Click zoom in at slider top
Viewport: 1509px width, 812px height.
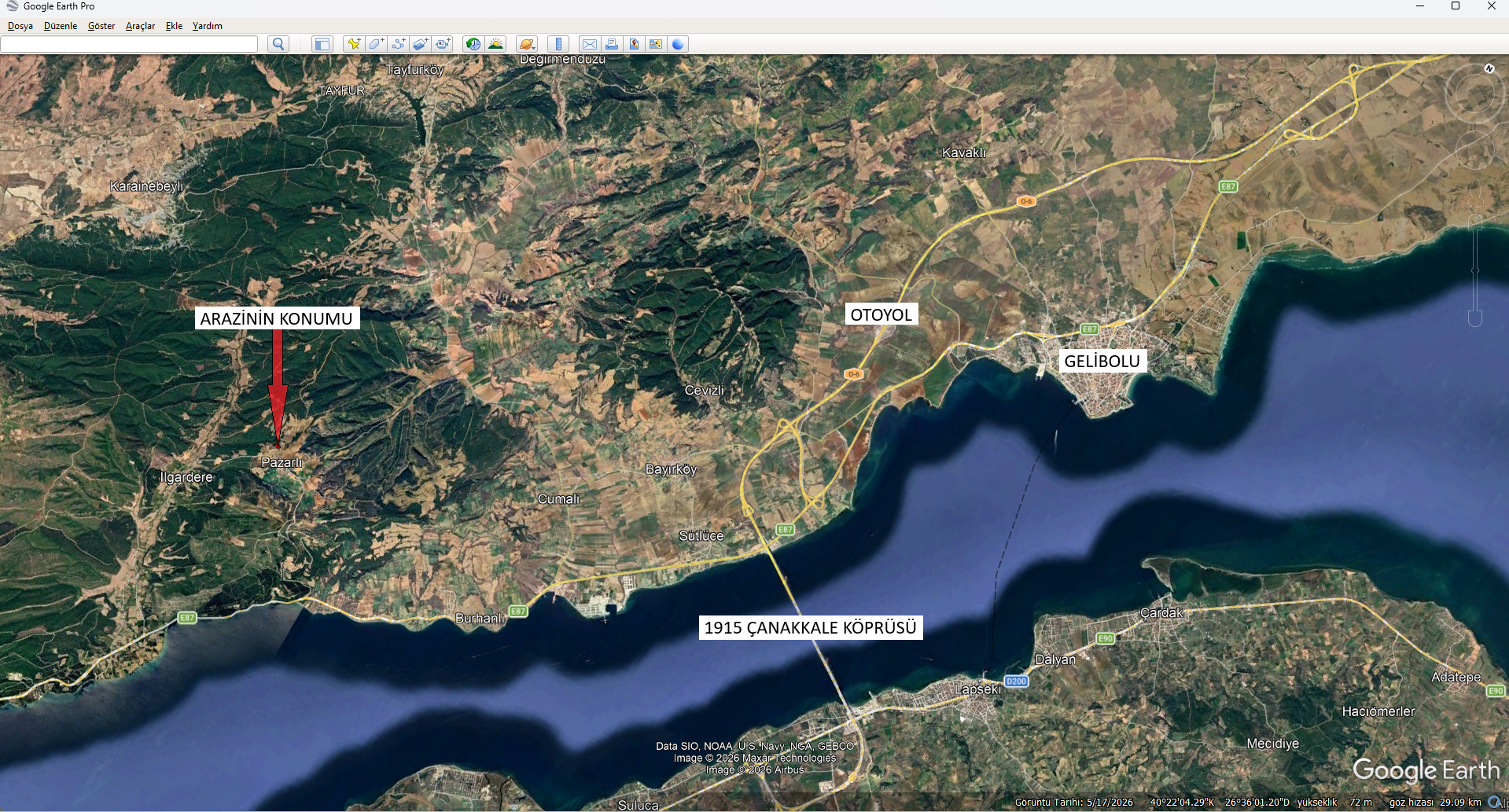(x=1475, y=222)
